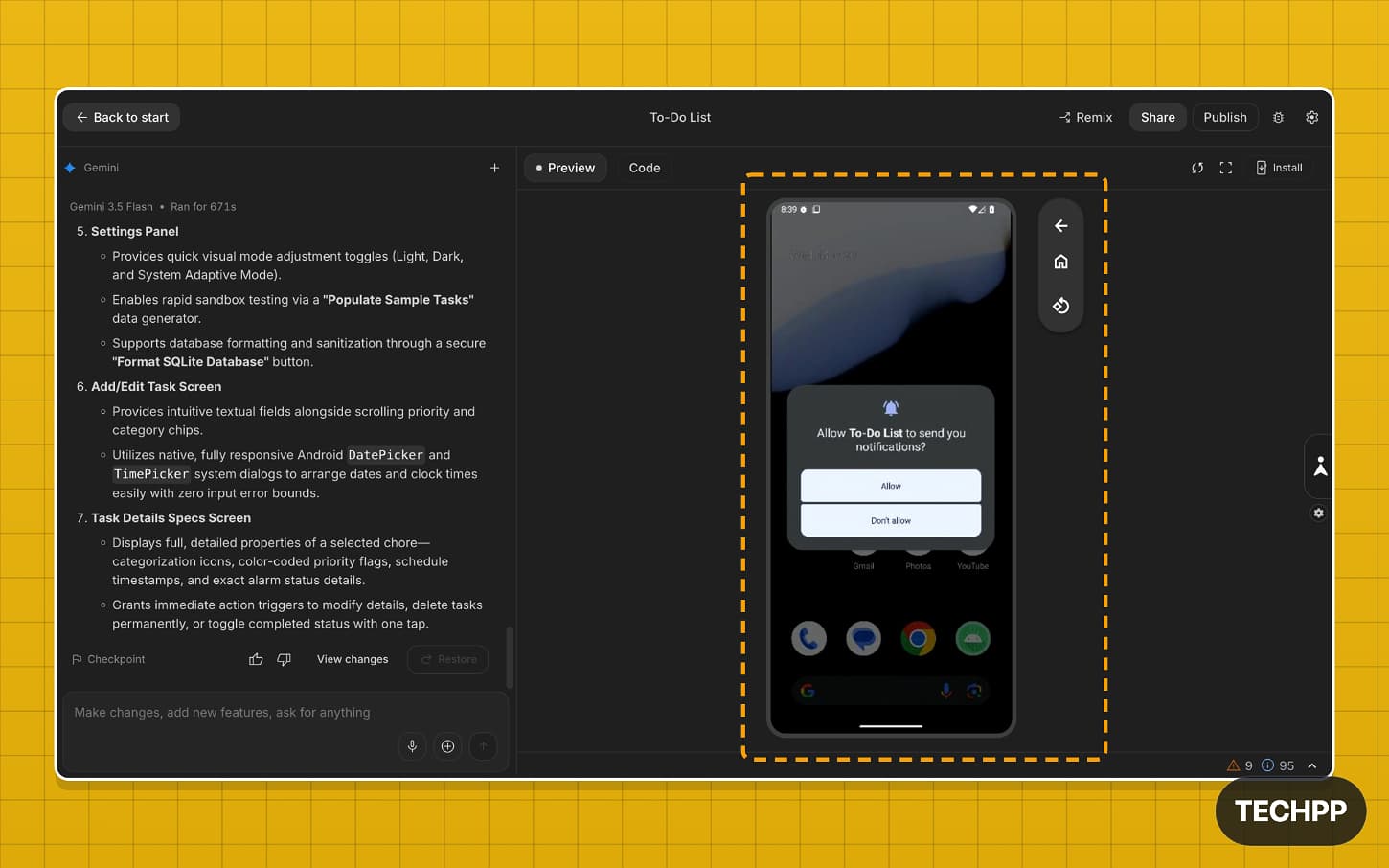Image resolution: width=1389 pixels, height=868 pixels.
Task: Click 'Task Details Specs Screen' heading
Action: [x=171, y=517]
